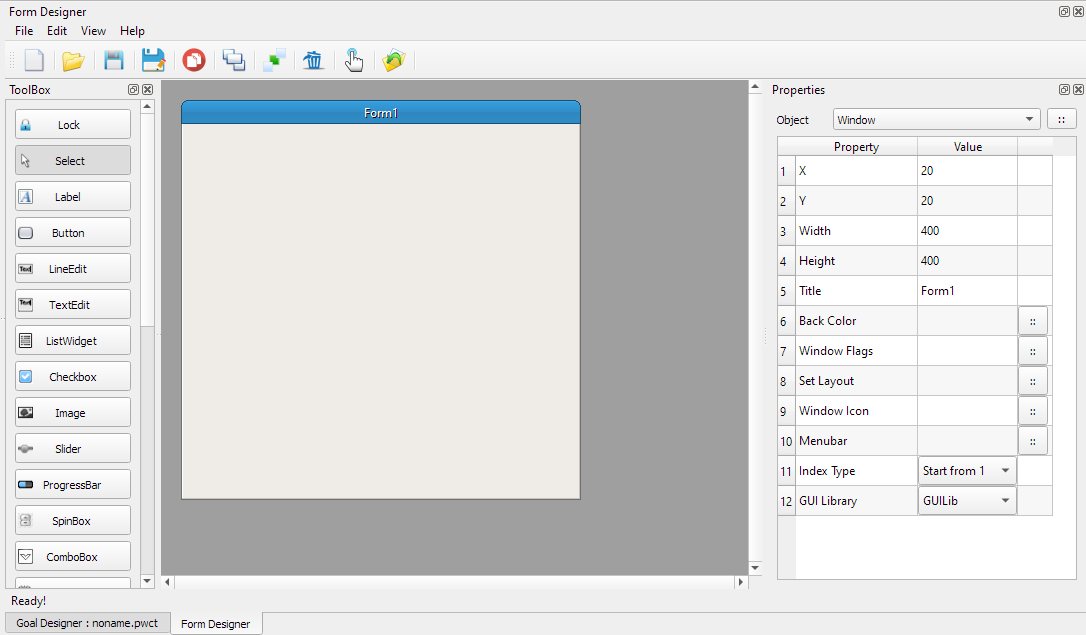Click the Back Color picker button

click(1032, 320)
